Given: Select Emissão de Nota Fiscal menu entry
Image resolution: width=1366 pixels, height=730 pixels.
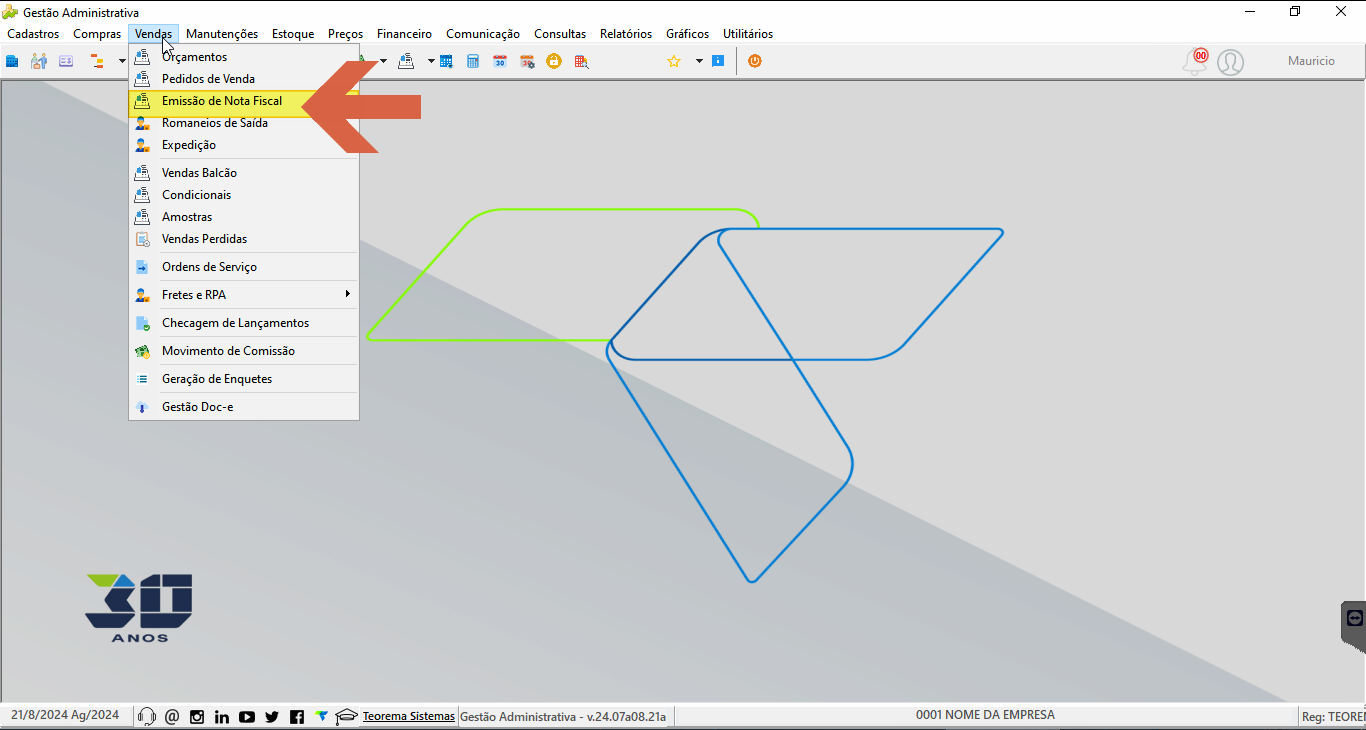Looking at the screenshot, I should point(244,101).
